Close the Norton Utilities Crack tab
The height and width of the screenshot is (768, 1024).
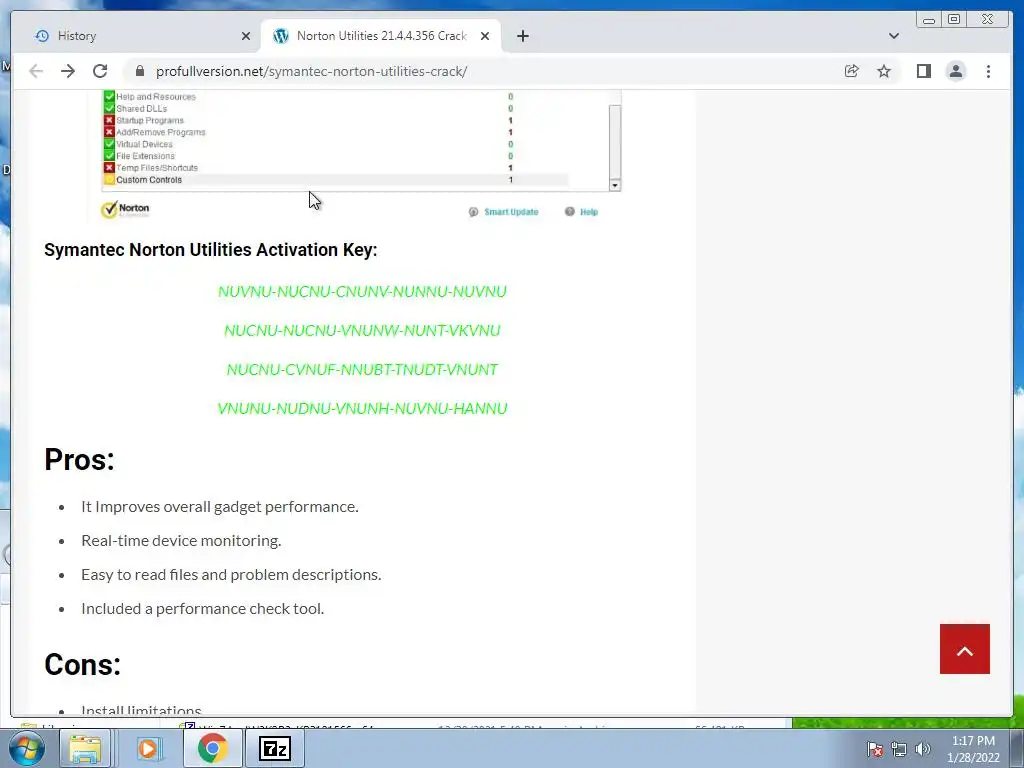(x=485, y=36)
